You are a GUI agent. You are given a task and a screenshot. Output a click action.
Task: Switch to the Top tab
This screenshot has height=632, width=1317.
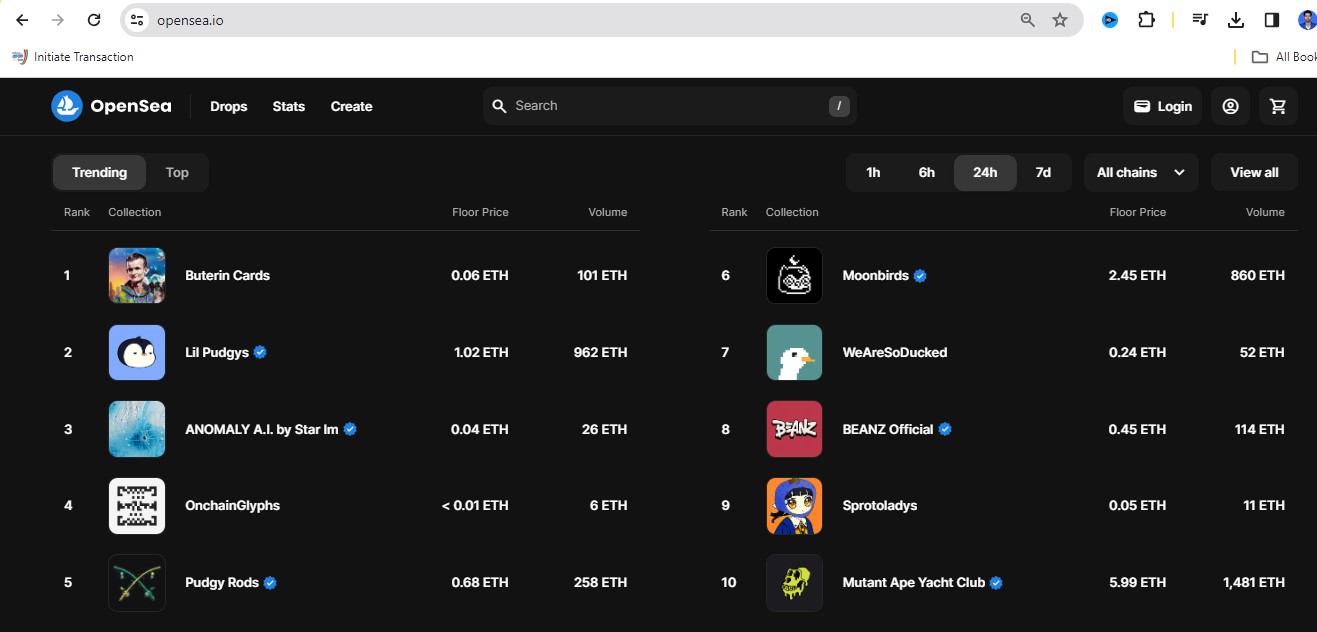[177, 172]
